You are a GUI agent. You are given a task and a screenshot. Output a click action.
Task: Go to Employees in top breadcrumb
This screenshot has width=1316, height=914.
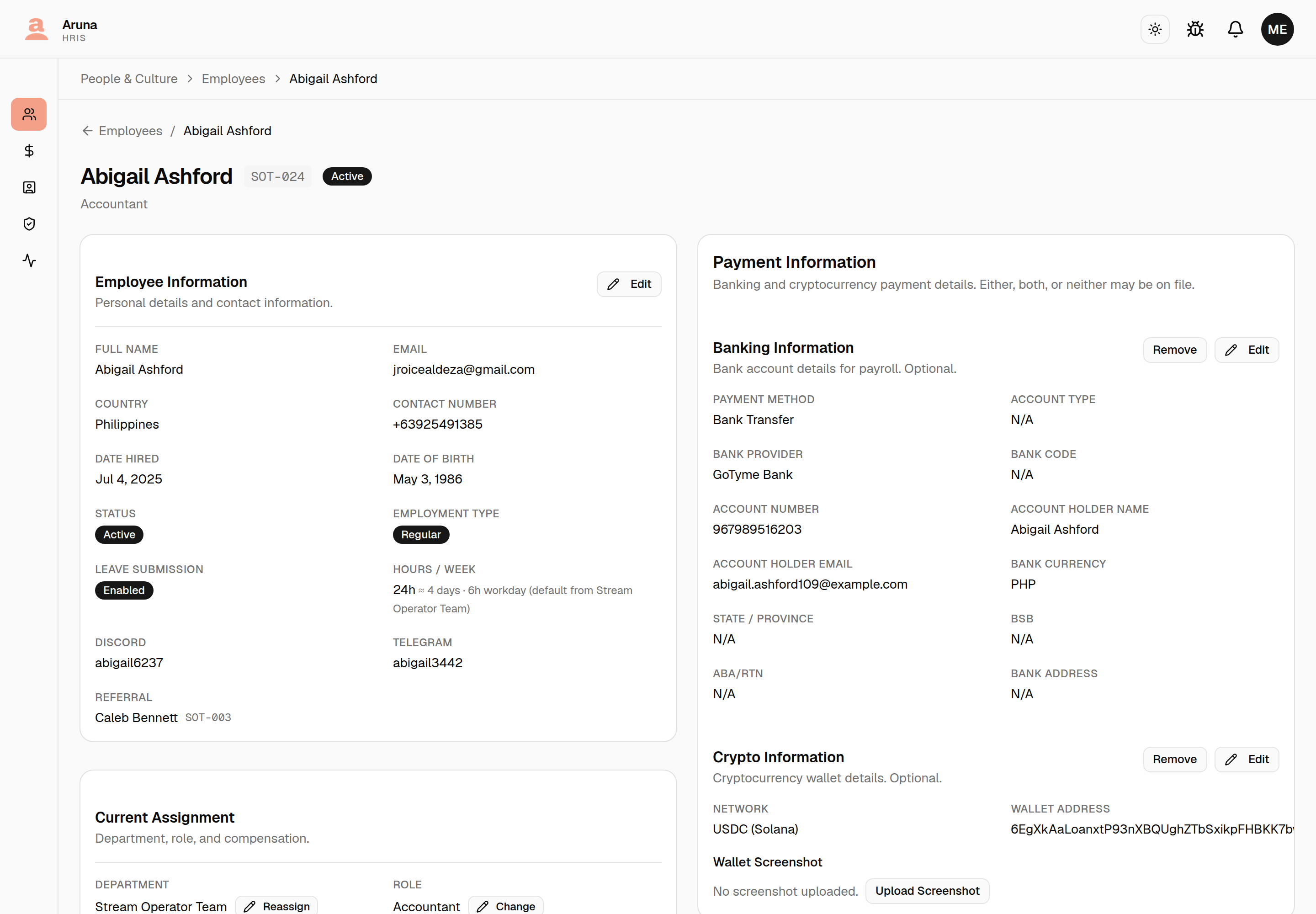pyautogui.click(x=233, y=79)
